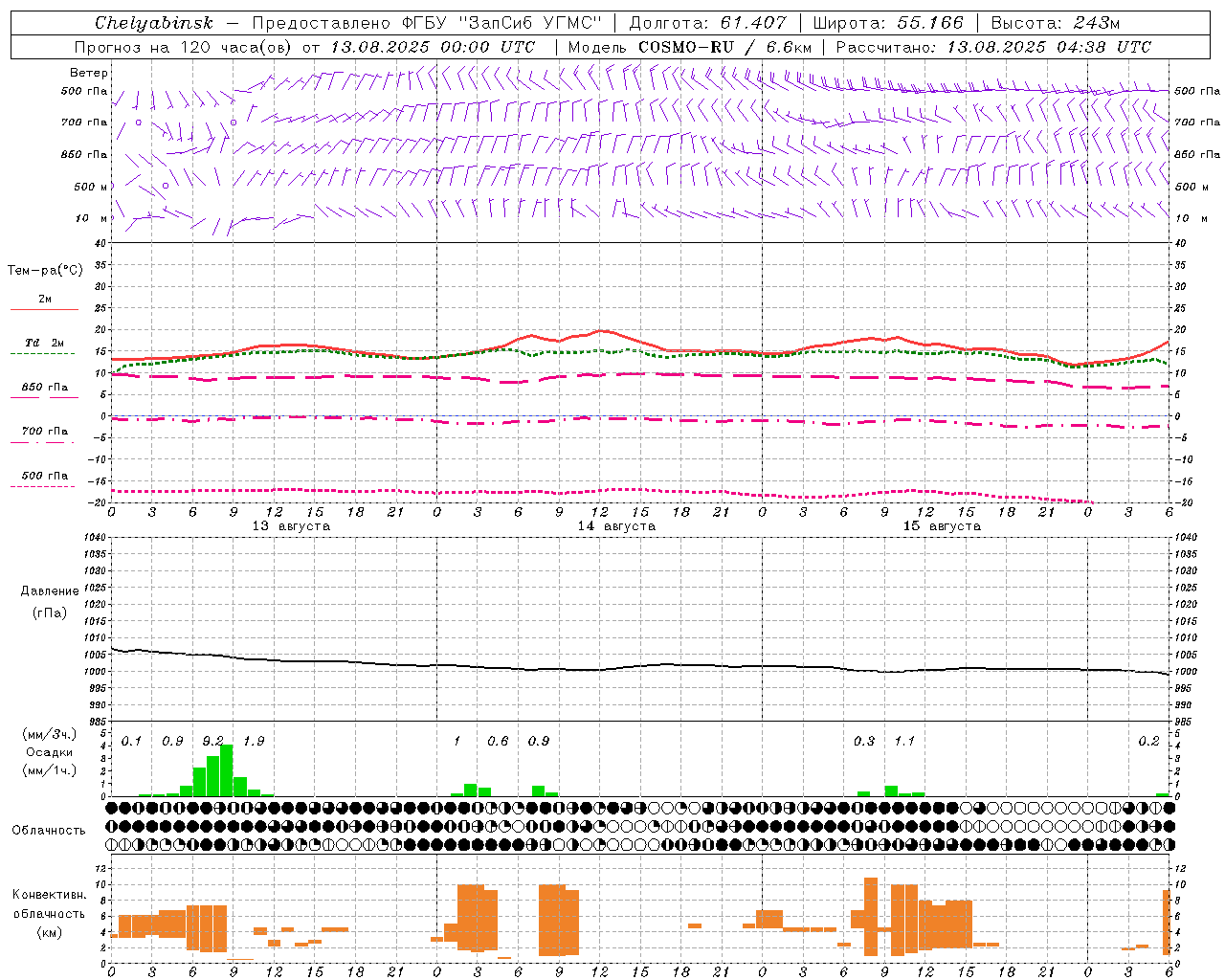This screenshot has height=980, width=1225.
Task: Click the 15 августа date label
Action: pyautogui.click(x=942, y=526)
